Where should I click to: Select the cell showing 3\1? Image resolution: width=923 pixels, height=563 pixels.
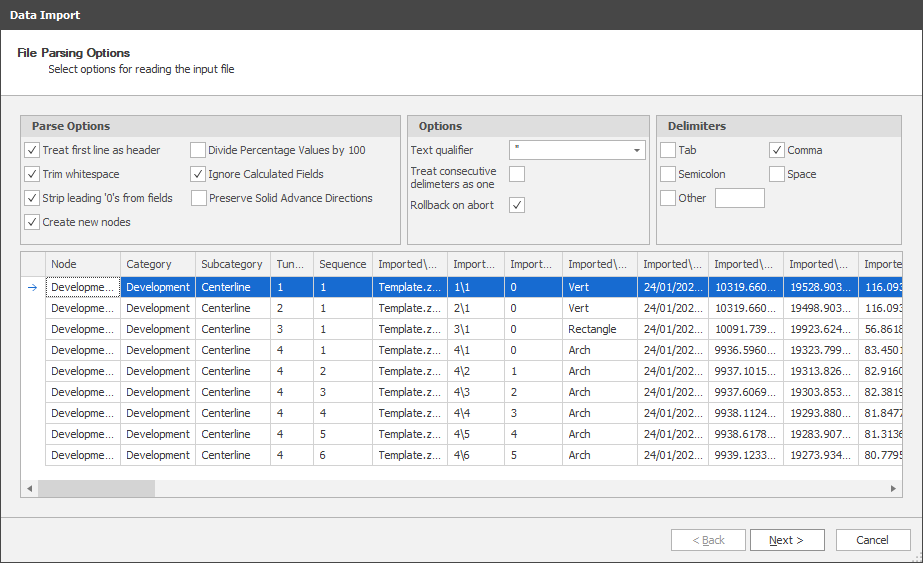coord(476,329)
